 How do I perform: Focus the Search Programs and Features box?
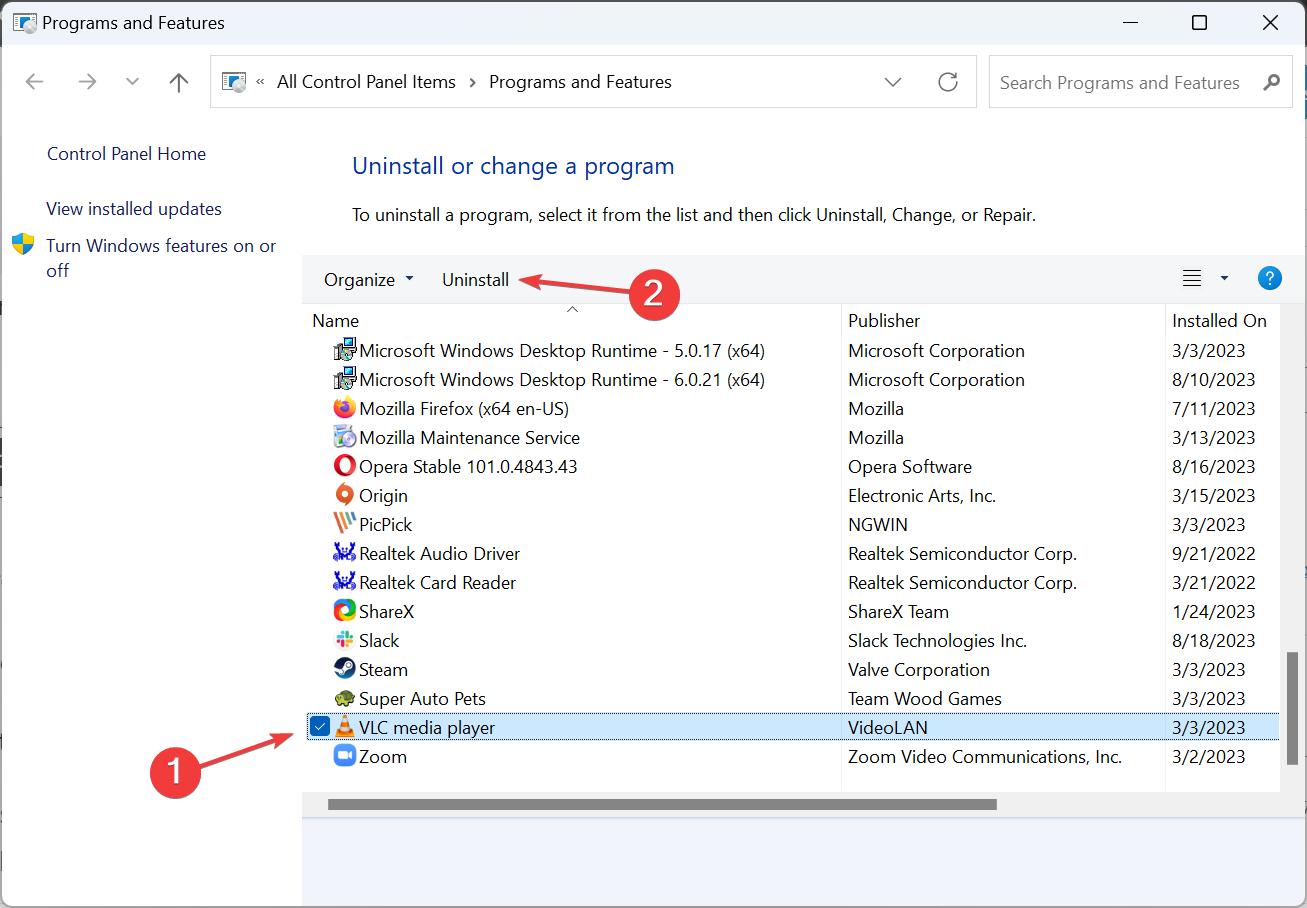[1120, 83]
